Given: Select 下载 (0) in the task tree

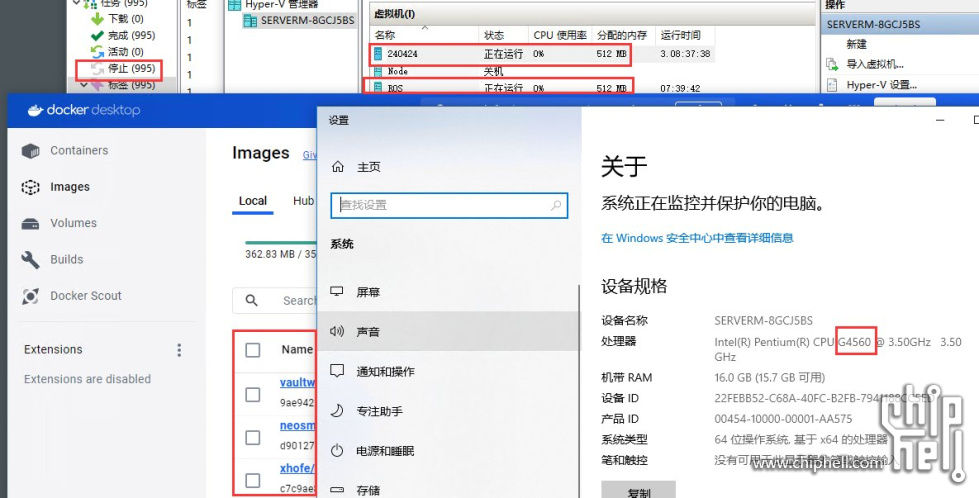Looking at the screenshot, I should 117,19.
